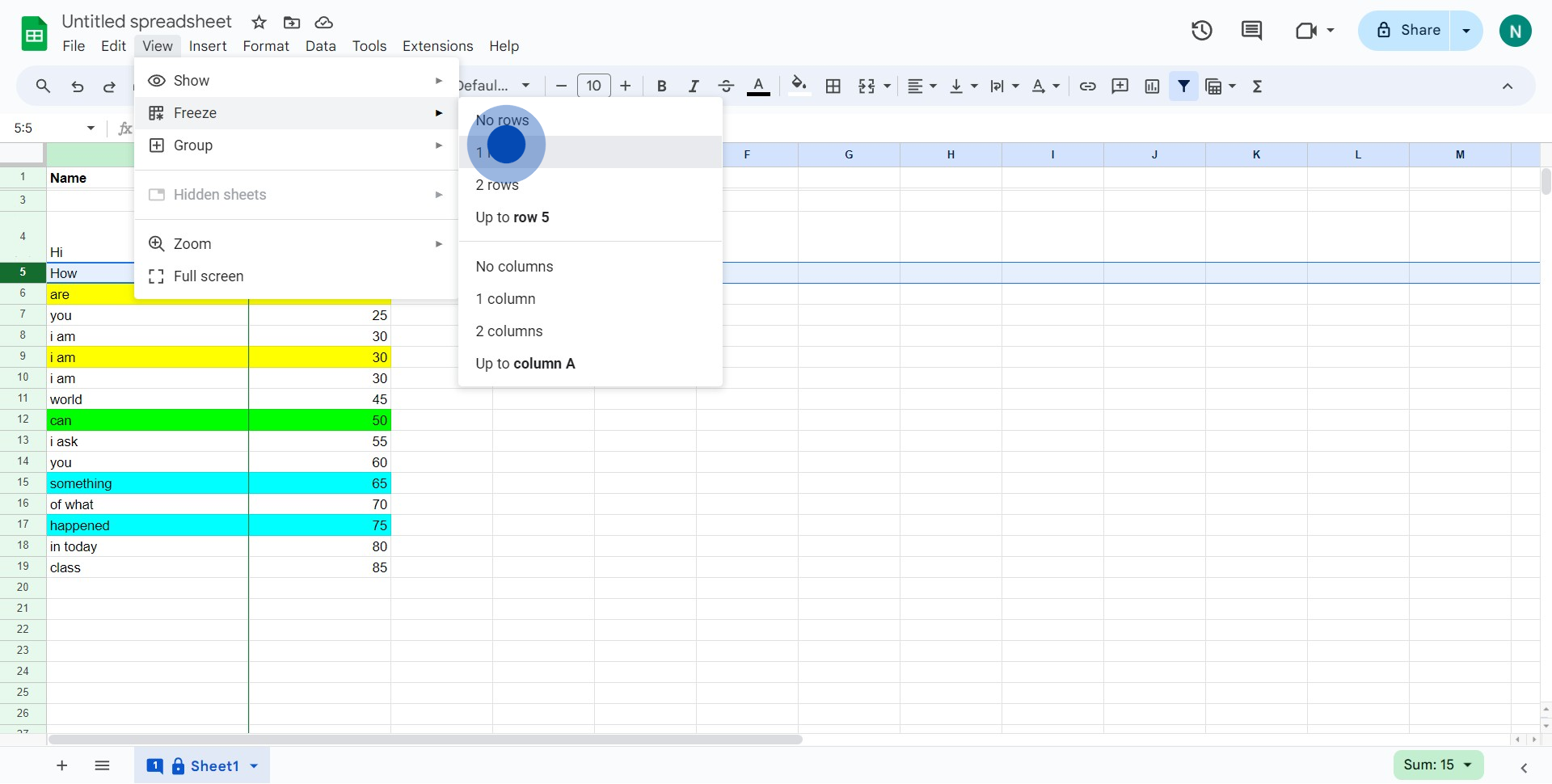Screen dimensions: 1552x784
Task: Open the Sheet1 tab dropdown arrow
Action: pos(254,766)
